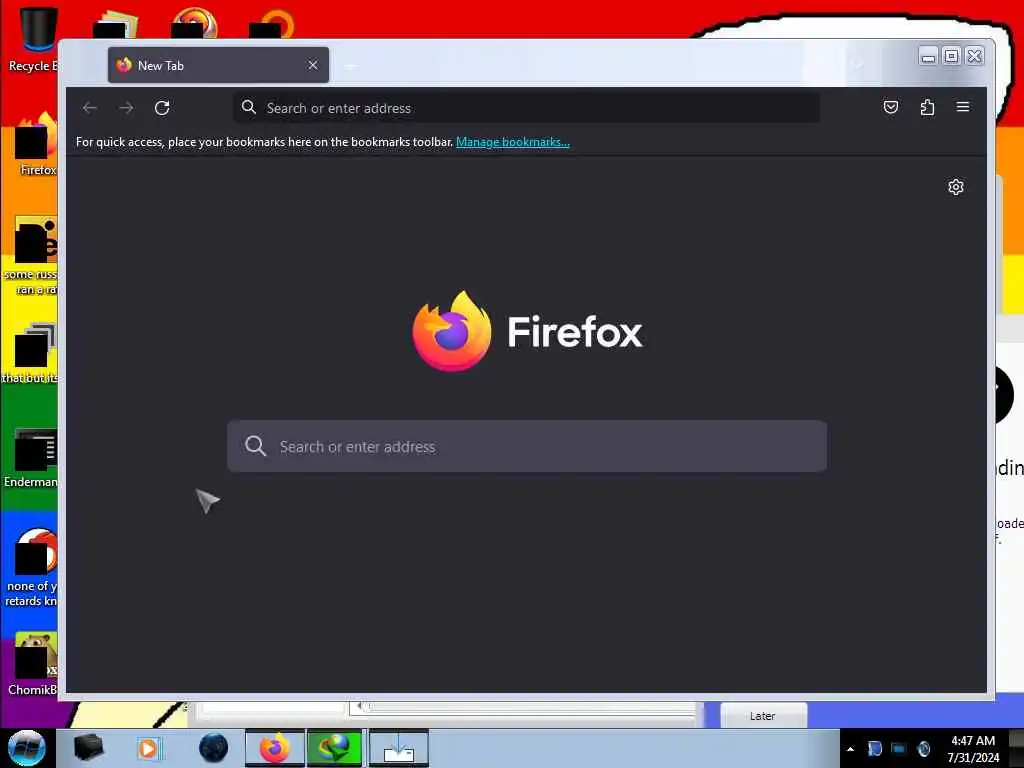Click the Back navigation arrow in Firefox
The height and width of the screenshot is (768, 1024).
tap(89, 108)
